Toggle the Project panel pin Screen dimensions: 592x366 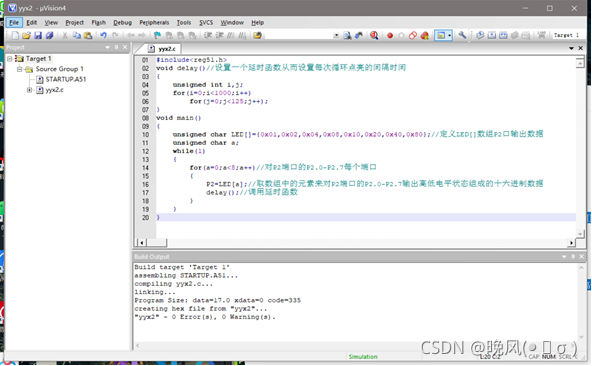pos(116,47)
